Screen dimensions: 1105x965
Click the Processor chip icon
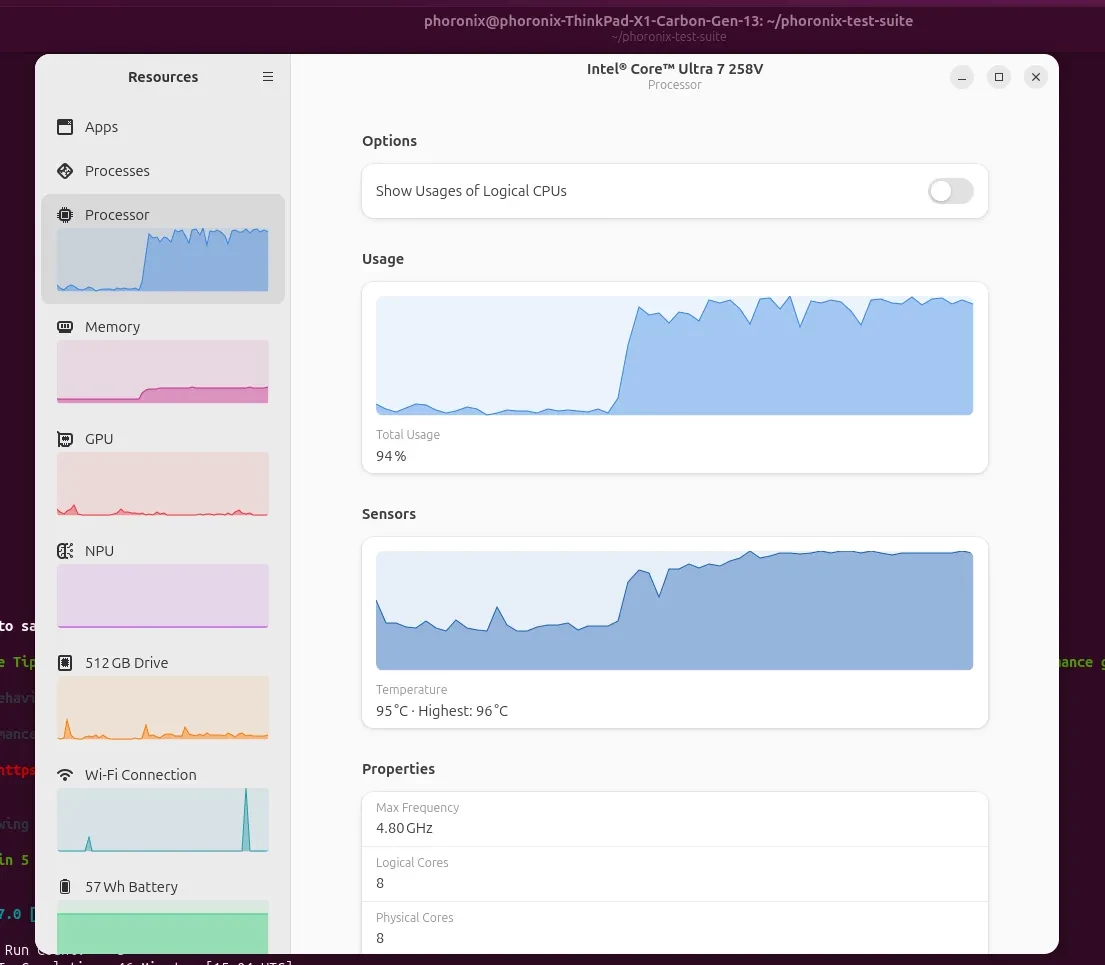(x=65, y=215)
